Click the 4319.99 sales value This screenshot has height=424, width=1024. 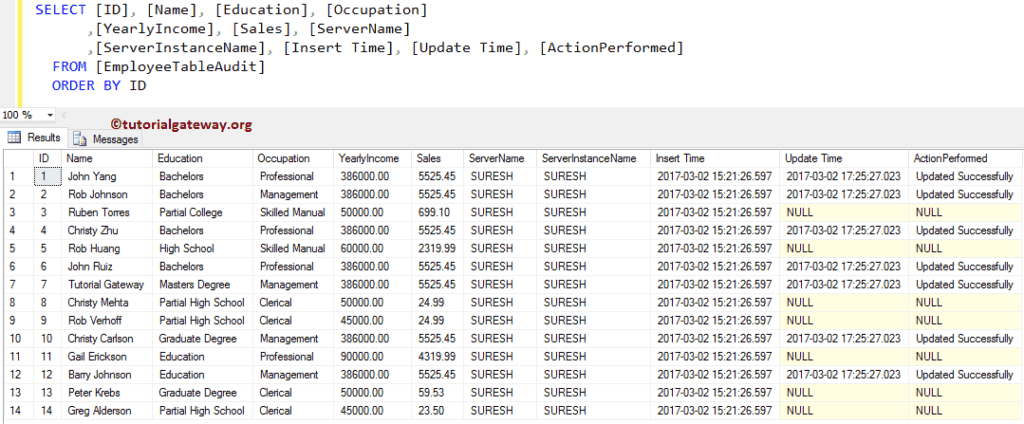(438, 357)
